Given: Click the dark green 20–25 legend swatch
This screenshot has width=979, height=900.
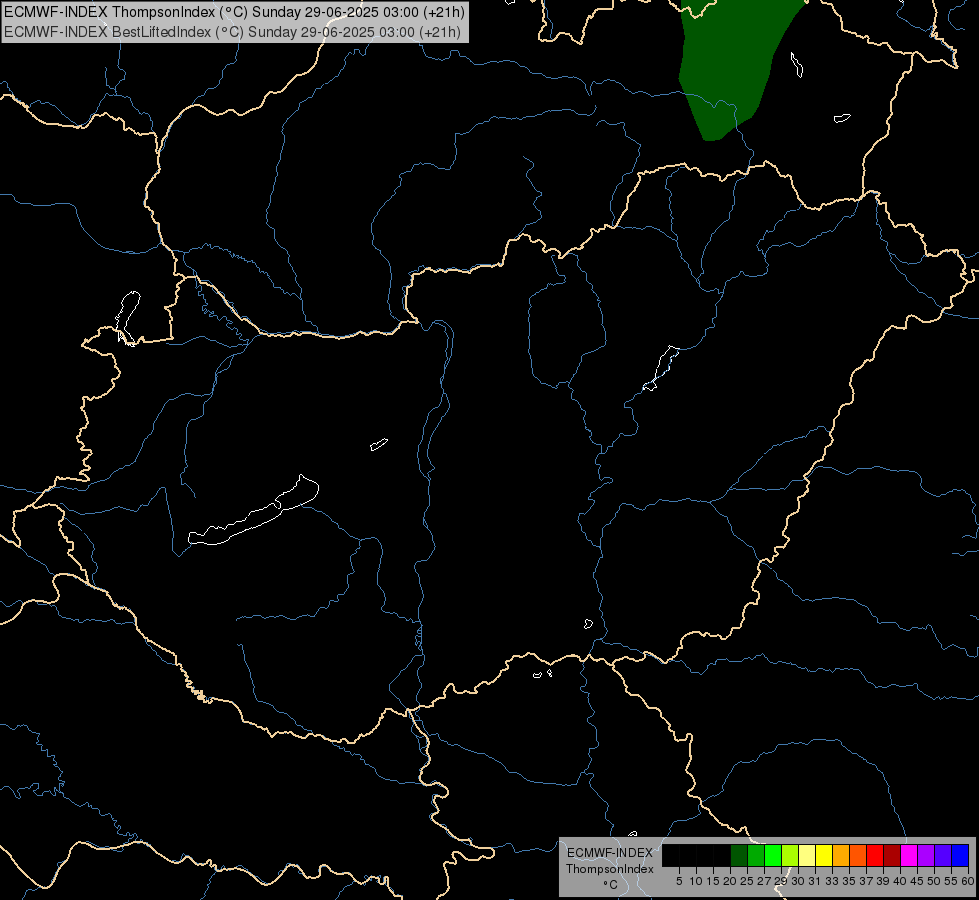Looking at the screenshot, I should pos(739,855).
